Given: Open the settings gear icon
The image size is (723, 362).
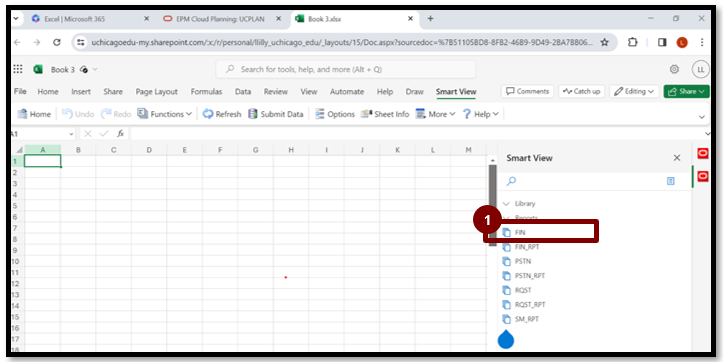Looking at the screenshot, I should 674,69.
